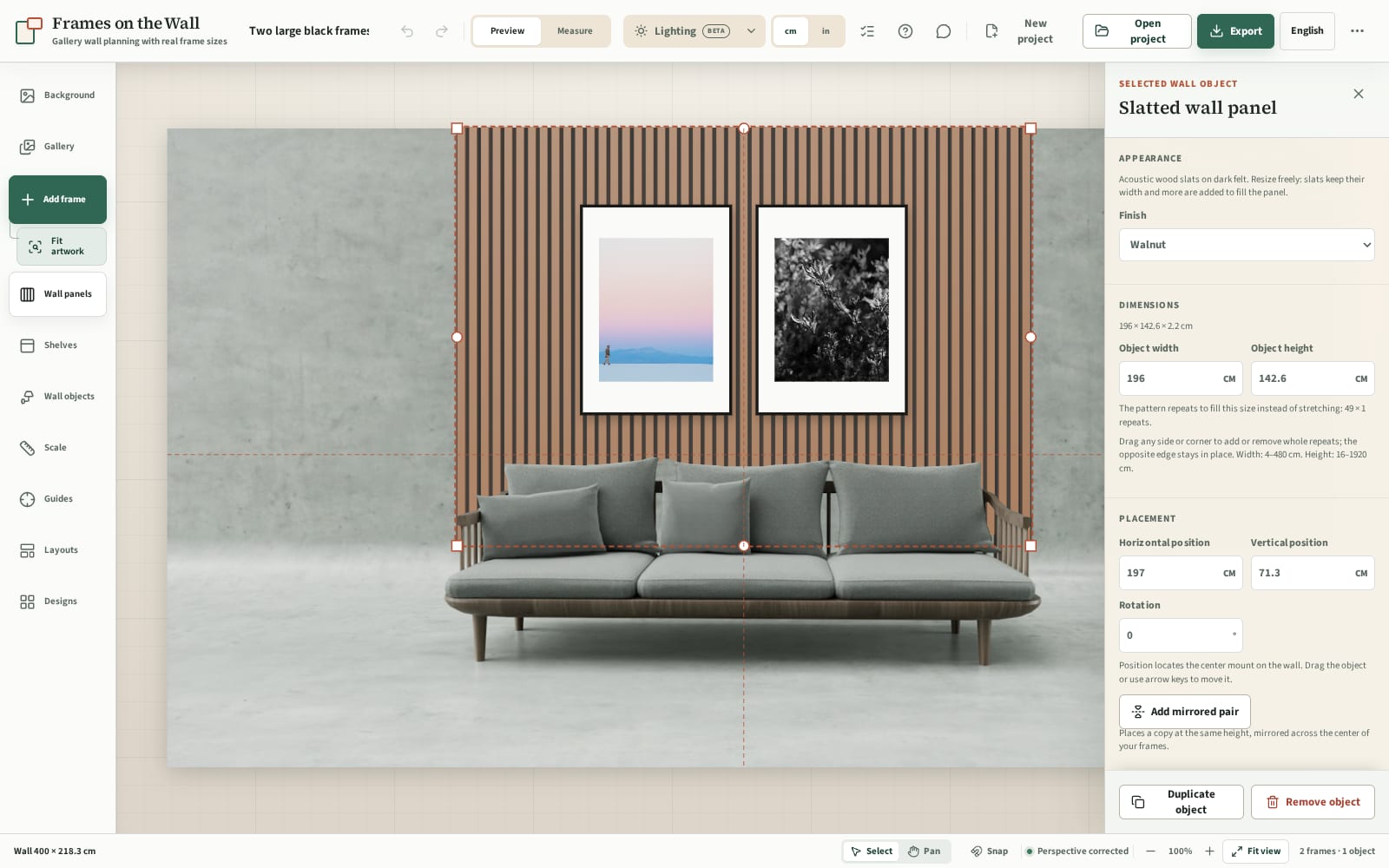Image resolution: width=1389 pixels, height=868 pixels.
Task: Switch to Preview tab
Action: tap(507, 31)
